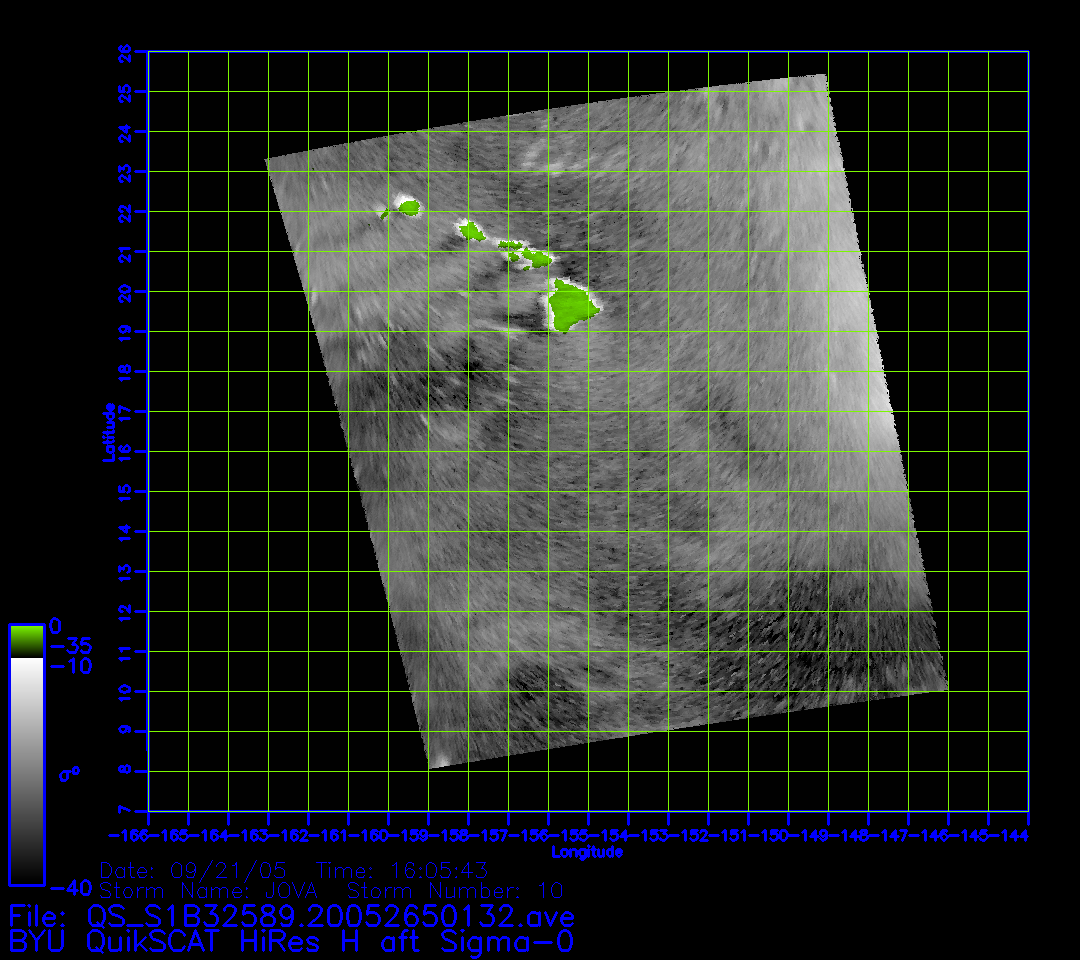The height and width of the screenshot is (960, 1080).
Task: Click the File name QS_S1B32589 text
Action: pos(291,916)
